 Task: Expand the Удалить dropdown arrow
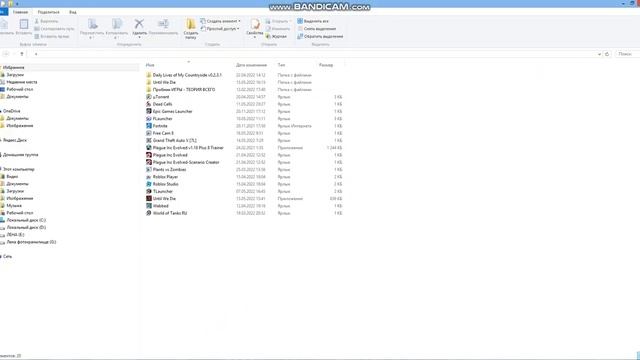[x=139, y=38]
